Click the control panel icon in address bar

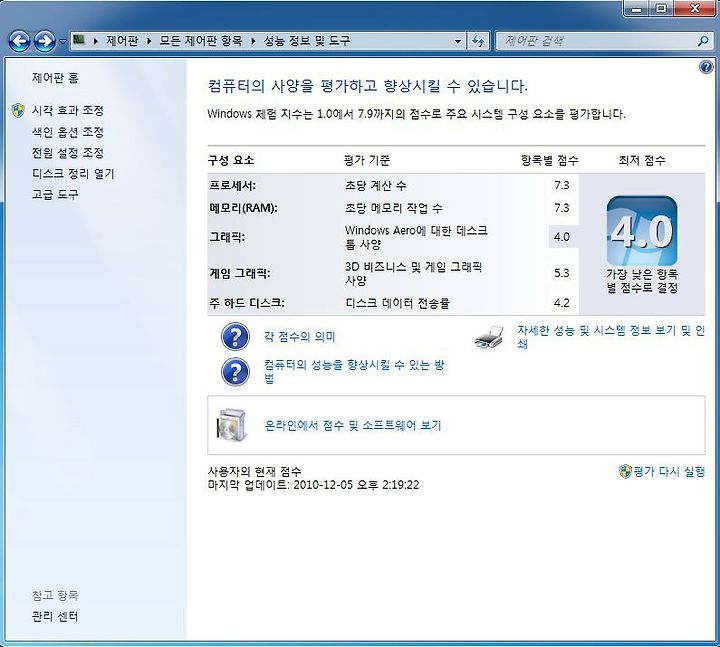pos(79,40)
